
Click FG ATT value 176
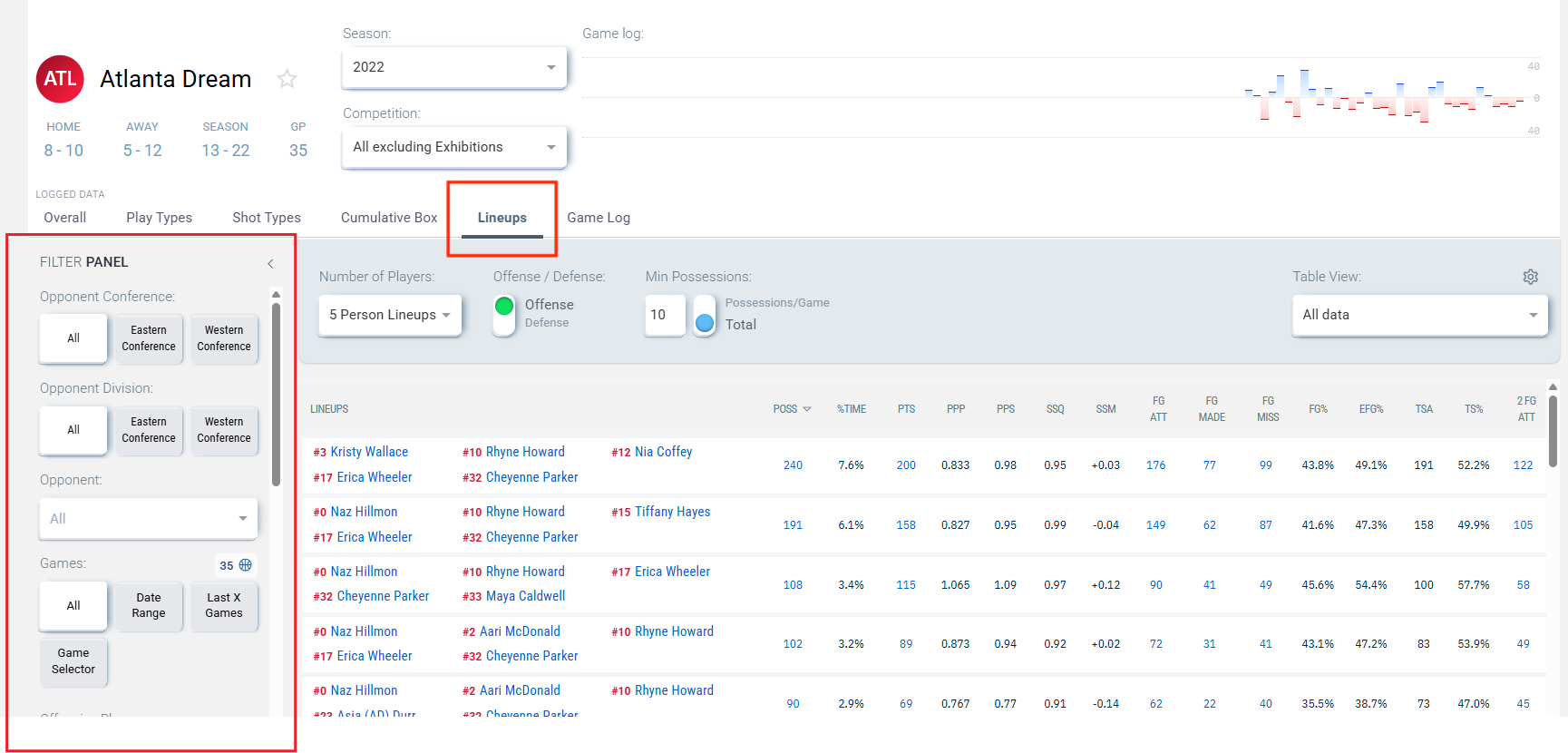click(1156, 465)
